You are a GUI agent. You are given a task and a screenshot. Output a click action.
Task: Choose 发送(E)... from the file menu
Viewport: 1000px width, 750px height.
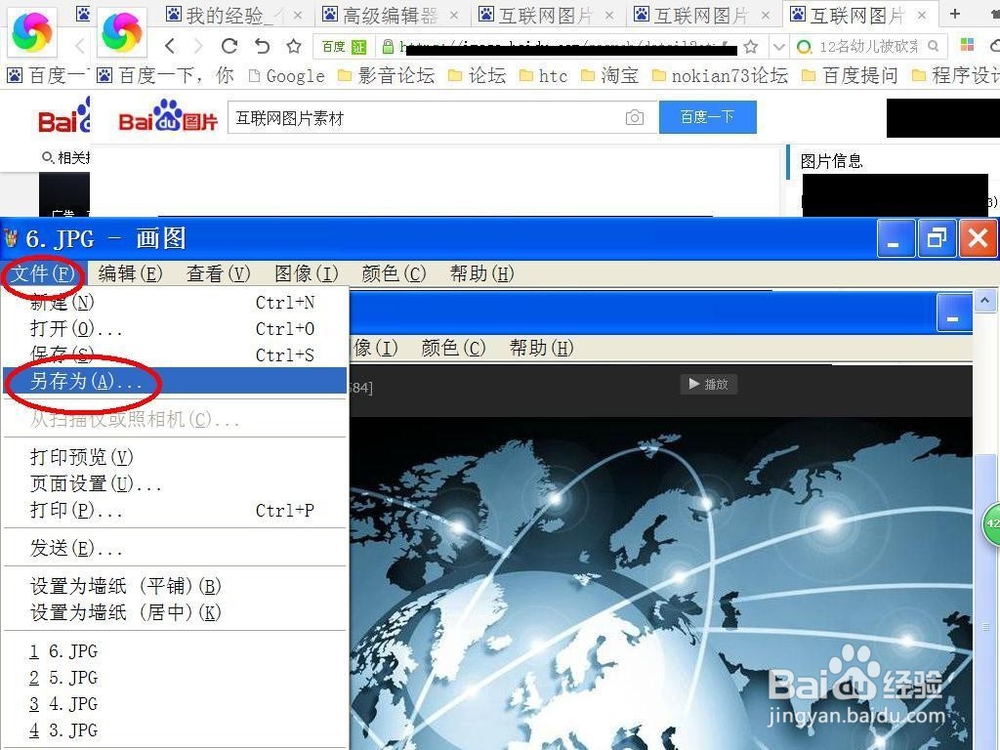(x=175, y=548)
